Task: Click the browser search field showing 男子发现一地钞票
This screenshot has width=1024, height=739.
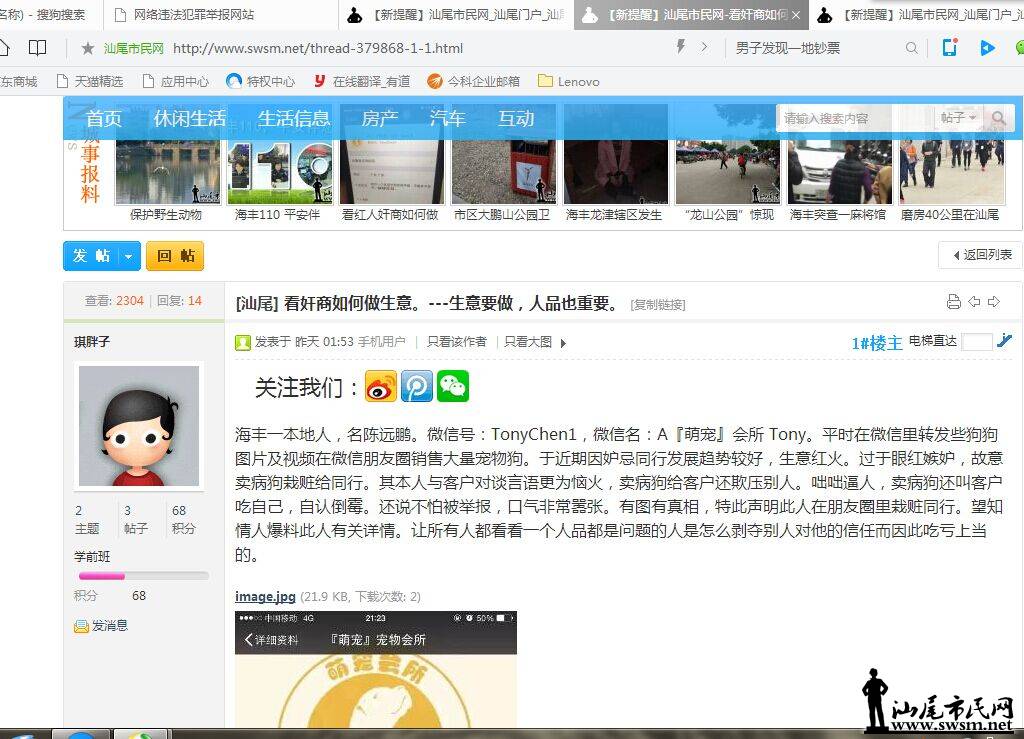Action: (x=816, y=48)
